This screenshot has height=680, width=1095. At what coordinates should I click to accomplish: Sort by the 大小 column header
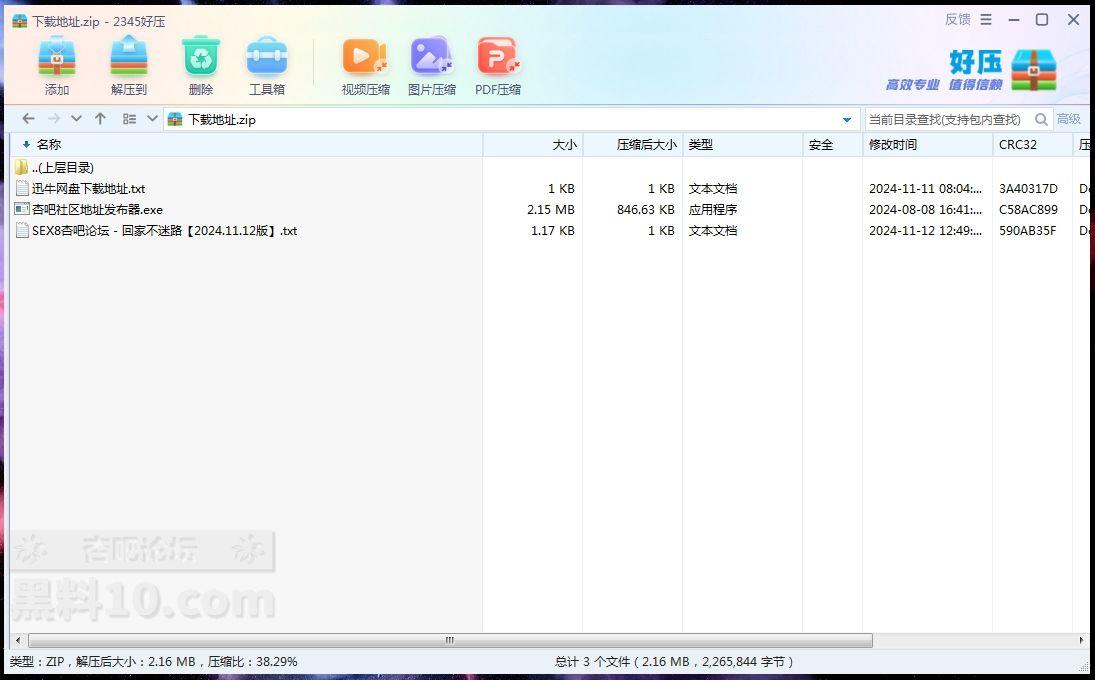pyautogui.click(x=533, y=145)
